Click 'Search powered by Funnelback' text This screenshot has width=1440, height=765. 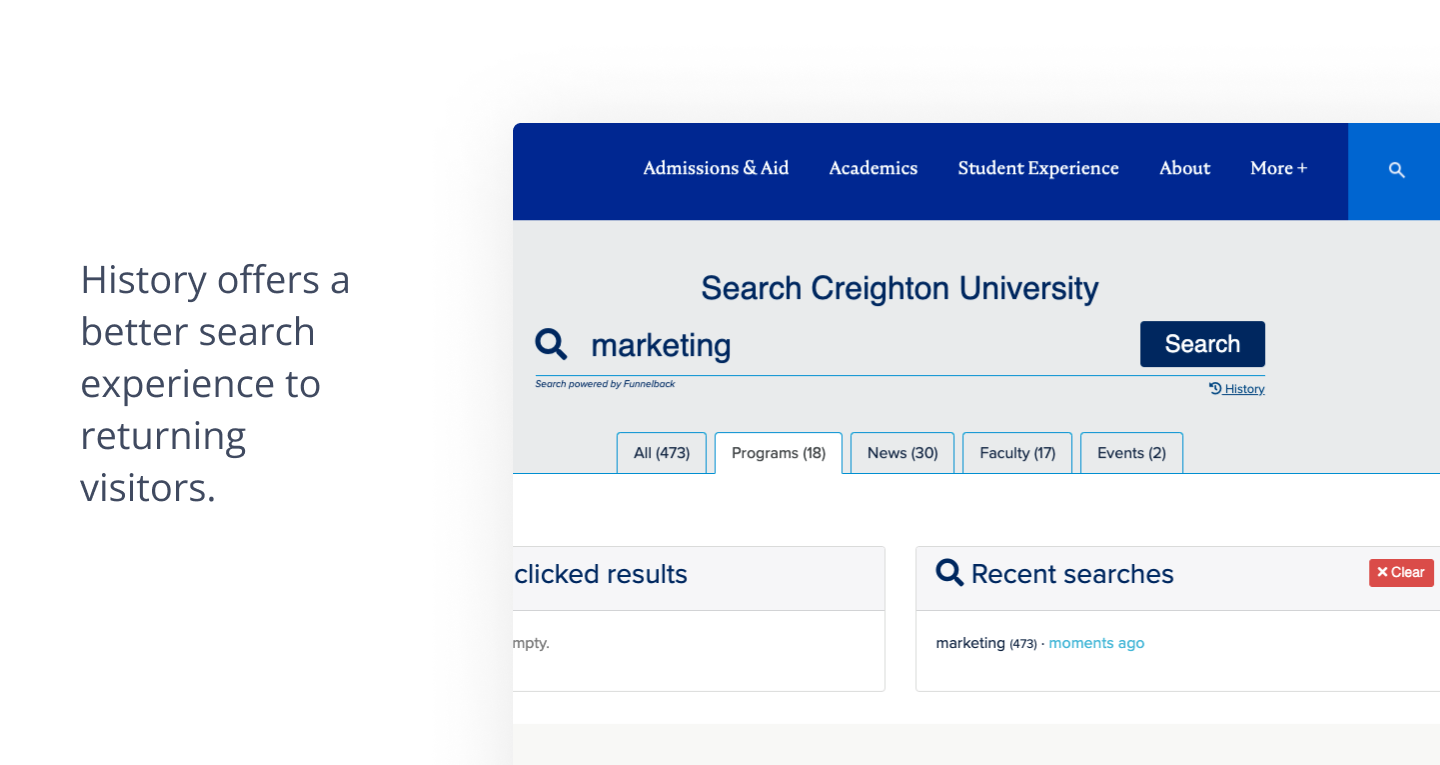pyautogui.click(x=605, y=384)
